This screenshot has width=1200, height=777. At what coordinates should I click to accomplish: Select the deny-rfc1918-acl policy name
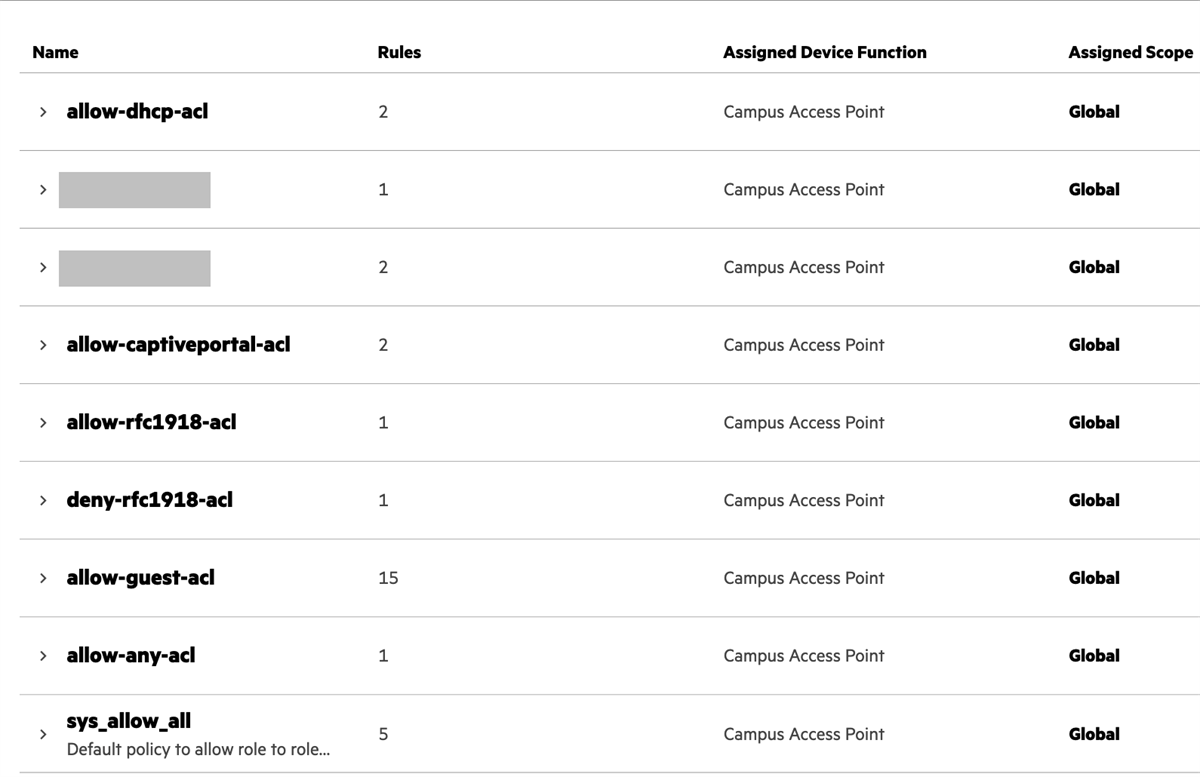[x=149, y=499]
